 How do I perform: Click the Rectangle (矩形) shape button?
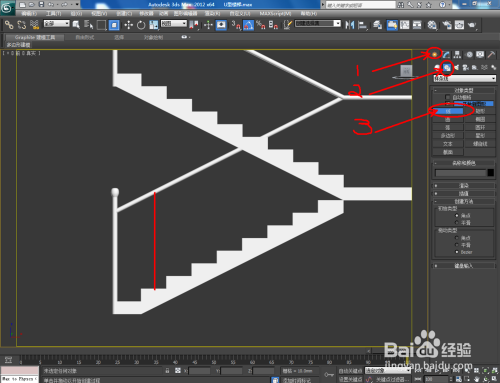[x=480, y=111]
